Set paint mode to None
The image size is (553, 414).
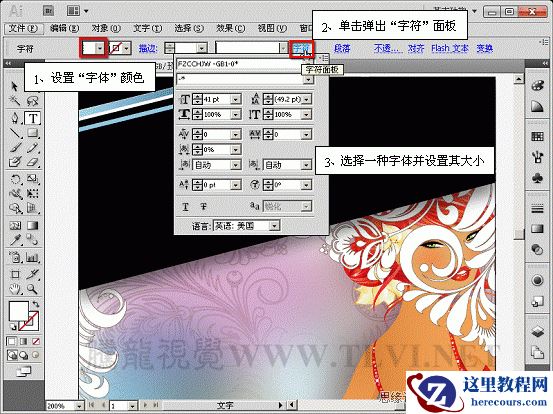pos(36,341)
